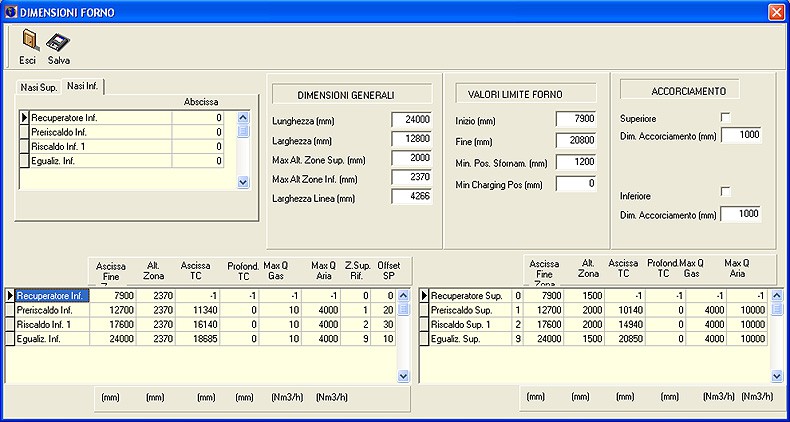
Task: Click Offset SP column header
Action: point(389,269)
